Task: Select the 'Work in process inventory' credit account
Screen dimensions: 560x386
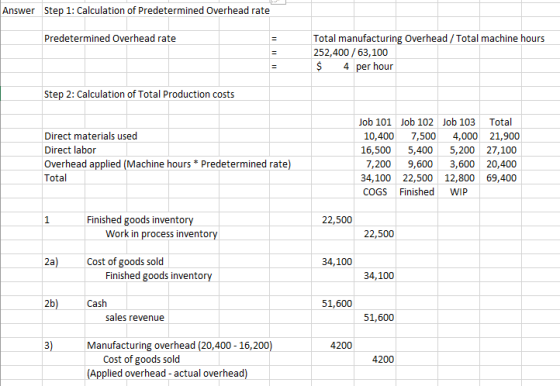Action: pos(161,234)
